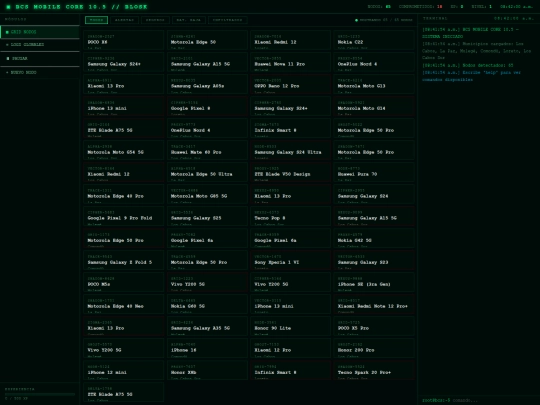Viewport: 540px width, 405px height.
Task: Open the Motorola Moto G54 5G card
Action: [x=124, y=150]
